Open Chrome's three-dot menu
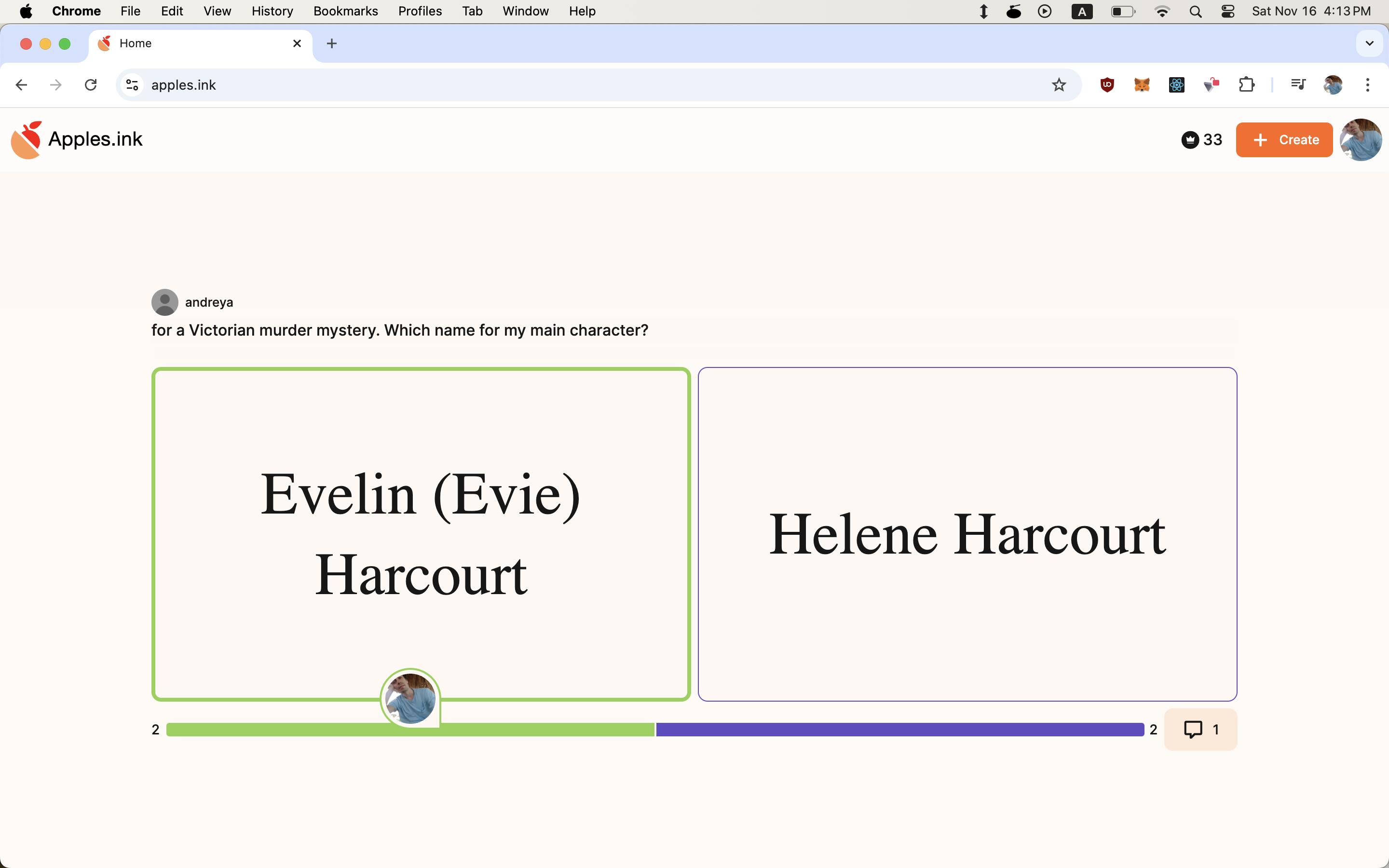Viewport: 1389px width, 868px height. (1368, 85)
